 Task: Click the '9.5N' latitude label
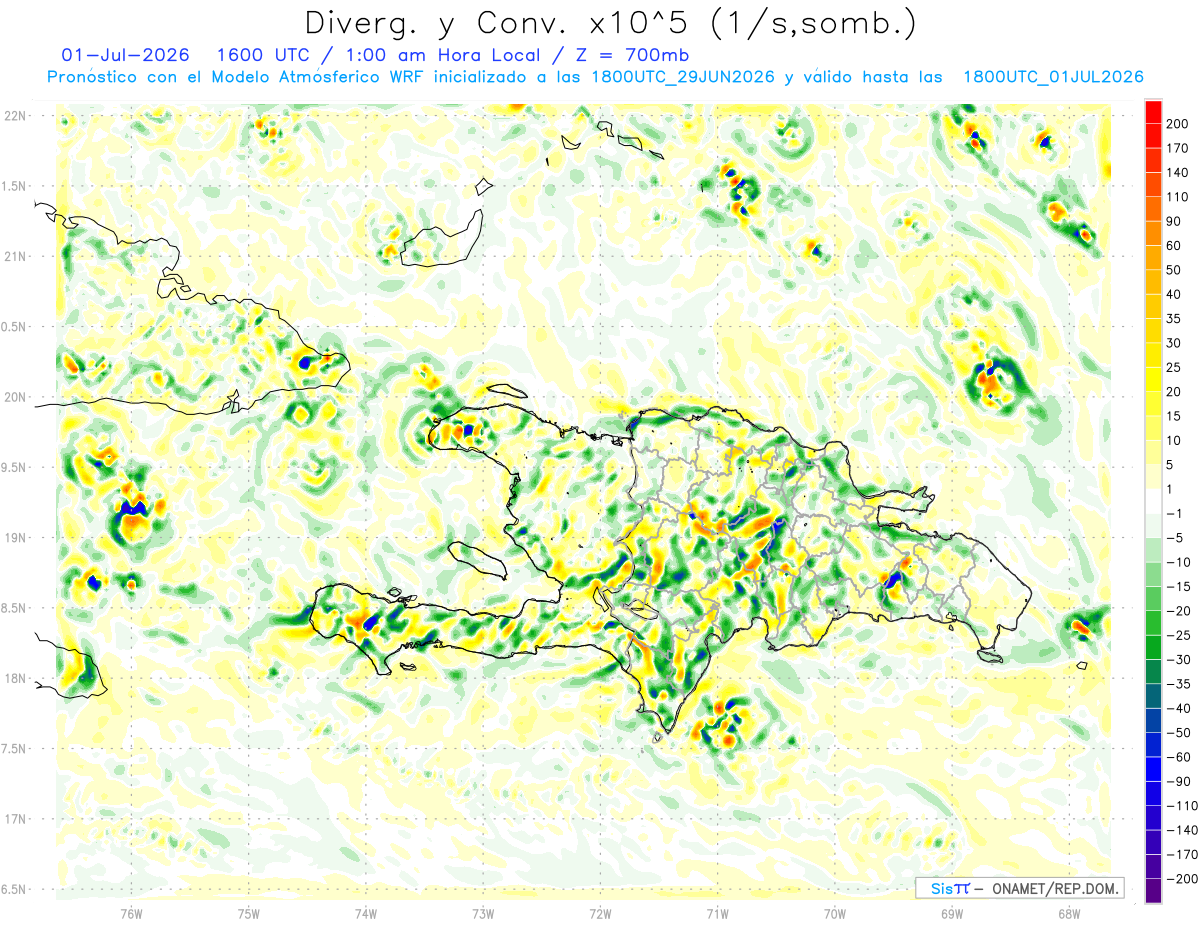point(15,467)
